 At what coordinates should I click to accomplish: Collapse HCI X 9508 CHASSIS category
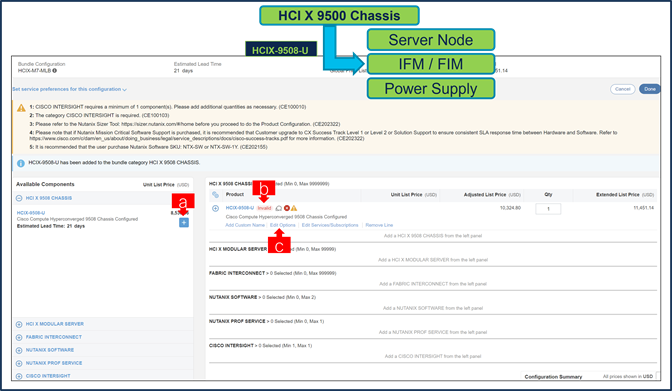click(19, 198)
